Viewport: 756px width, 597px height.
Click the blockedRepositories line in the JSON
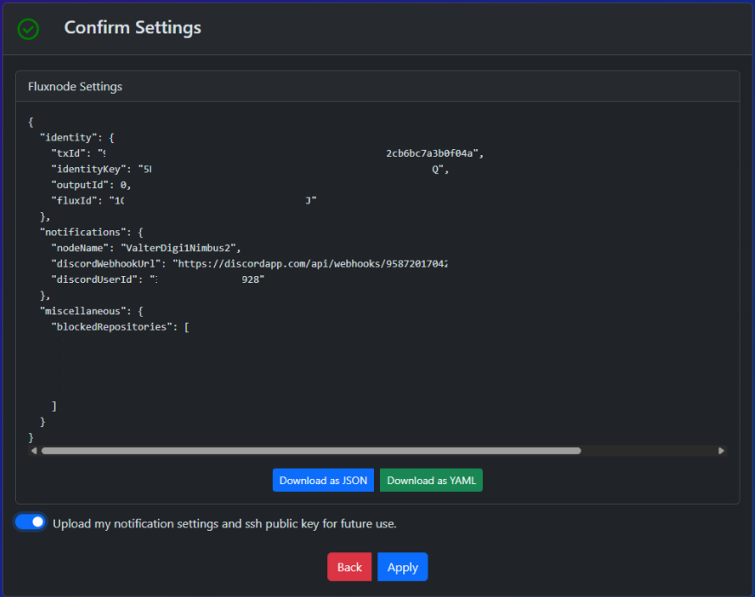point(120,327)
